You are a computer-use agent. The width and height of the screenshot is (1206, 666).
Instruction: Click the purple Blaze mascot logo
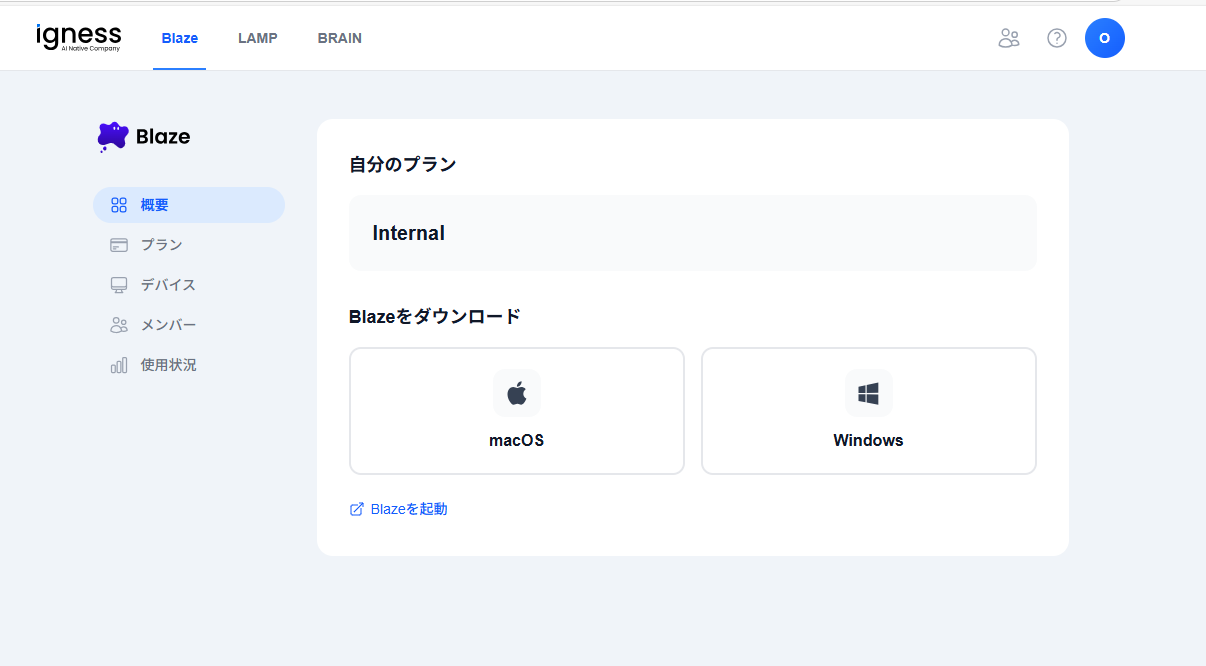(x=113, y=136)
